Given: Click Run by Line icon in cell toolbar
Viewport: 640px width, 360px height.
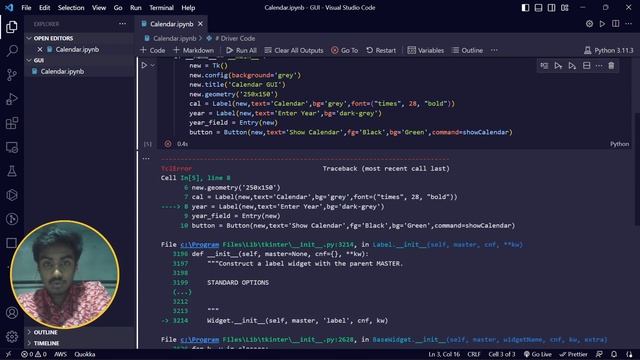Looking at the screenshot, I should click(x=544, y=66).
